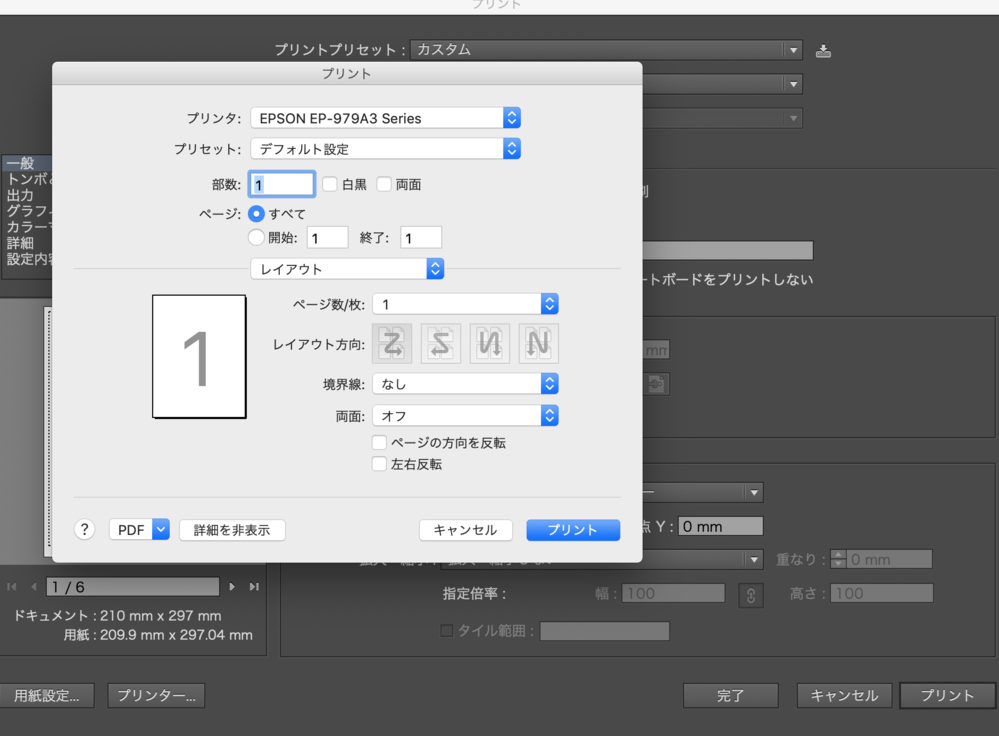This screenshot has width=999, height=736.
Task: Enable the 白黒 checkbox
Action: coord(330,184)
